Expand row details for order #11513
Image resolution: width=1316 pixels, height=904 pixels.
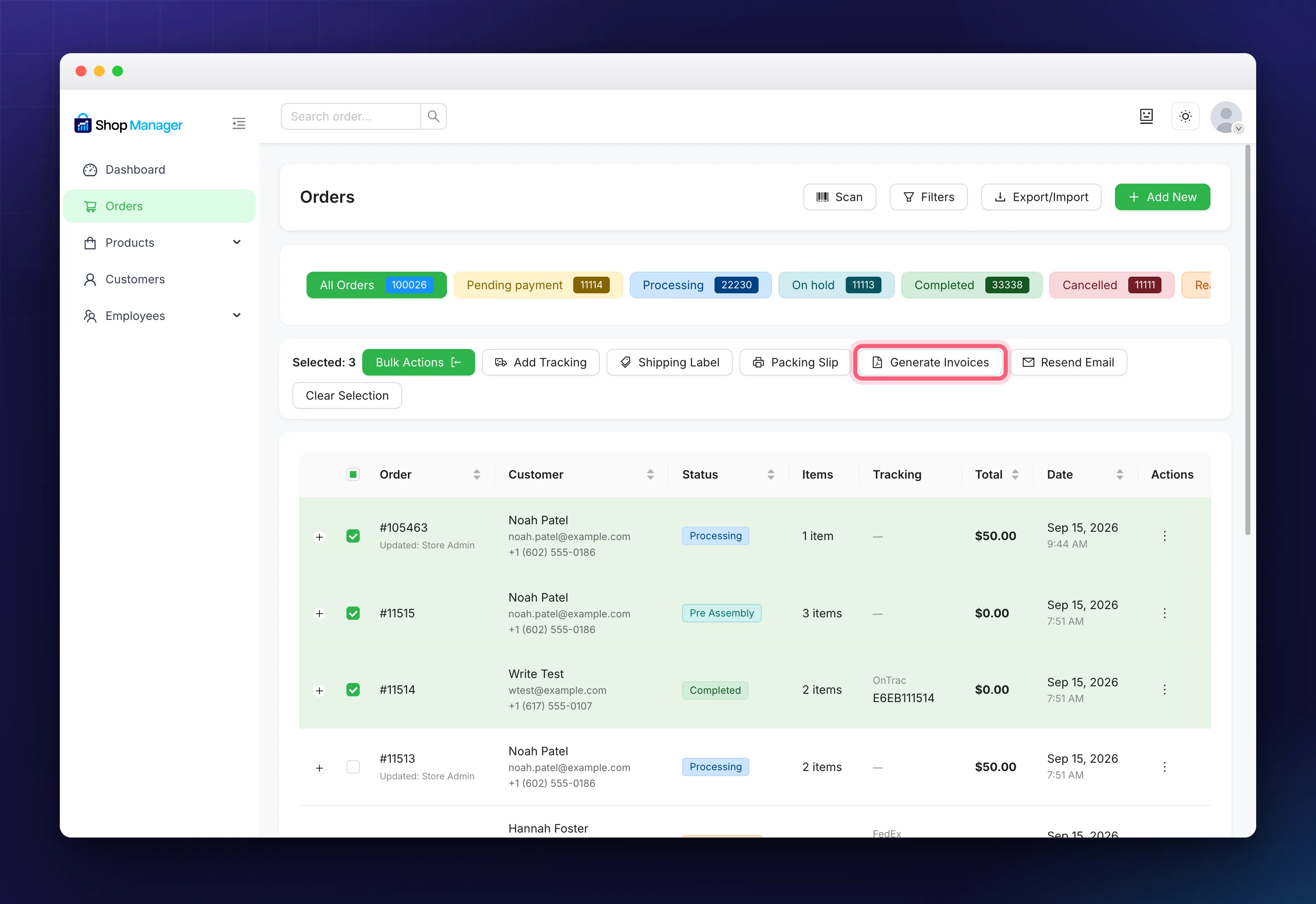click(319, 768)
